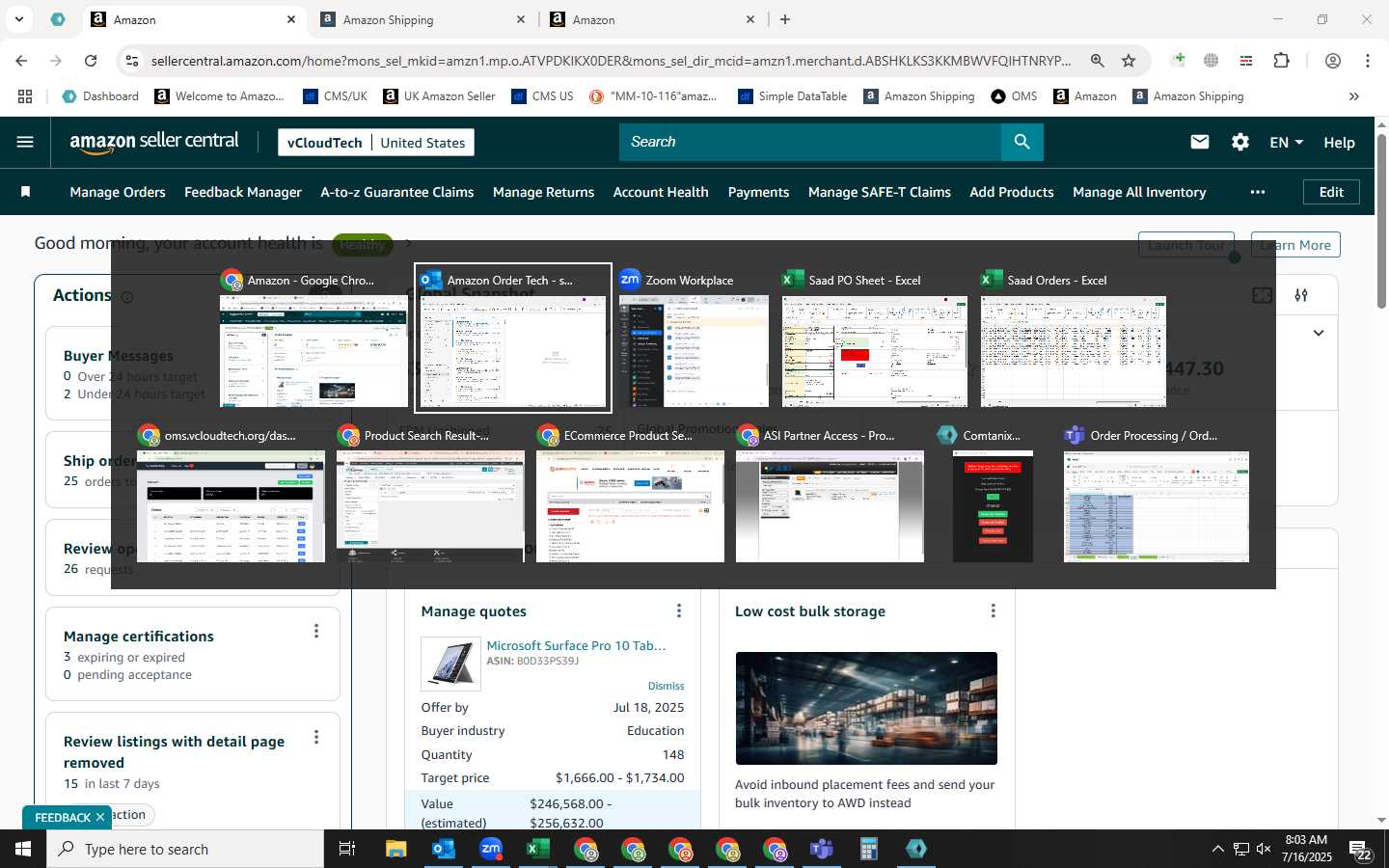The image size is (1389, 868).
Task: Click the Chrome reload button
Action: 91,61
